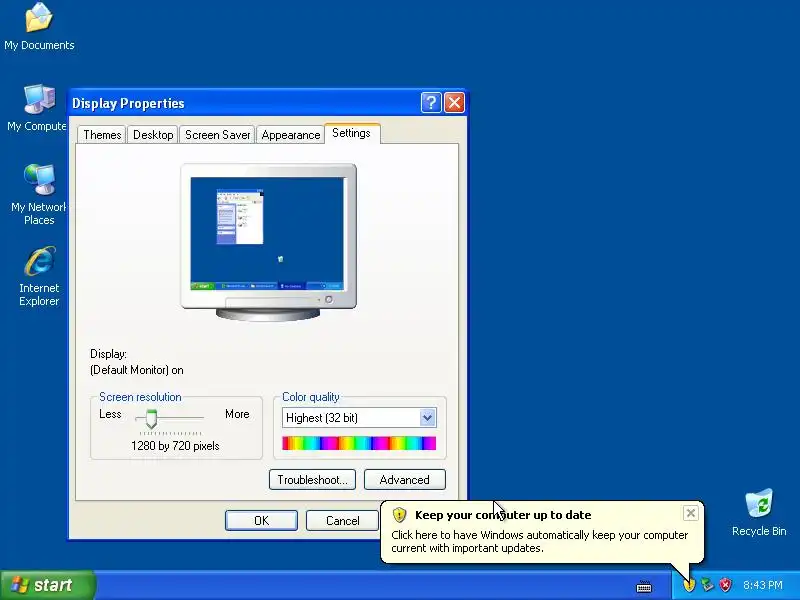Click the keyboard icon on taskbar
Image resolution: width=800 pixels, height=600 pixels.
click(x=644, y=587)
